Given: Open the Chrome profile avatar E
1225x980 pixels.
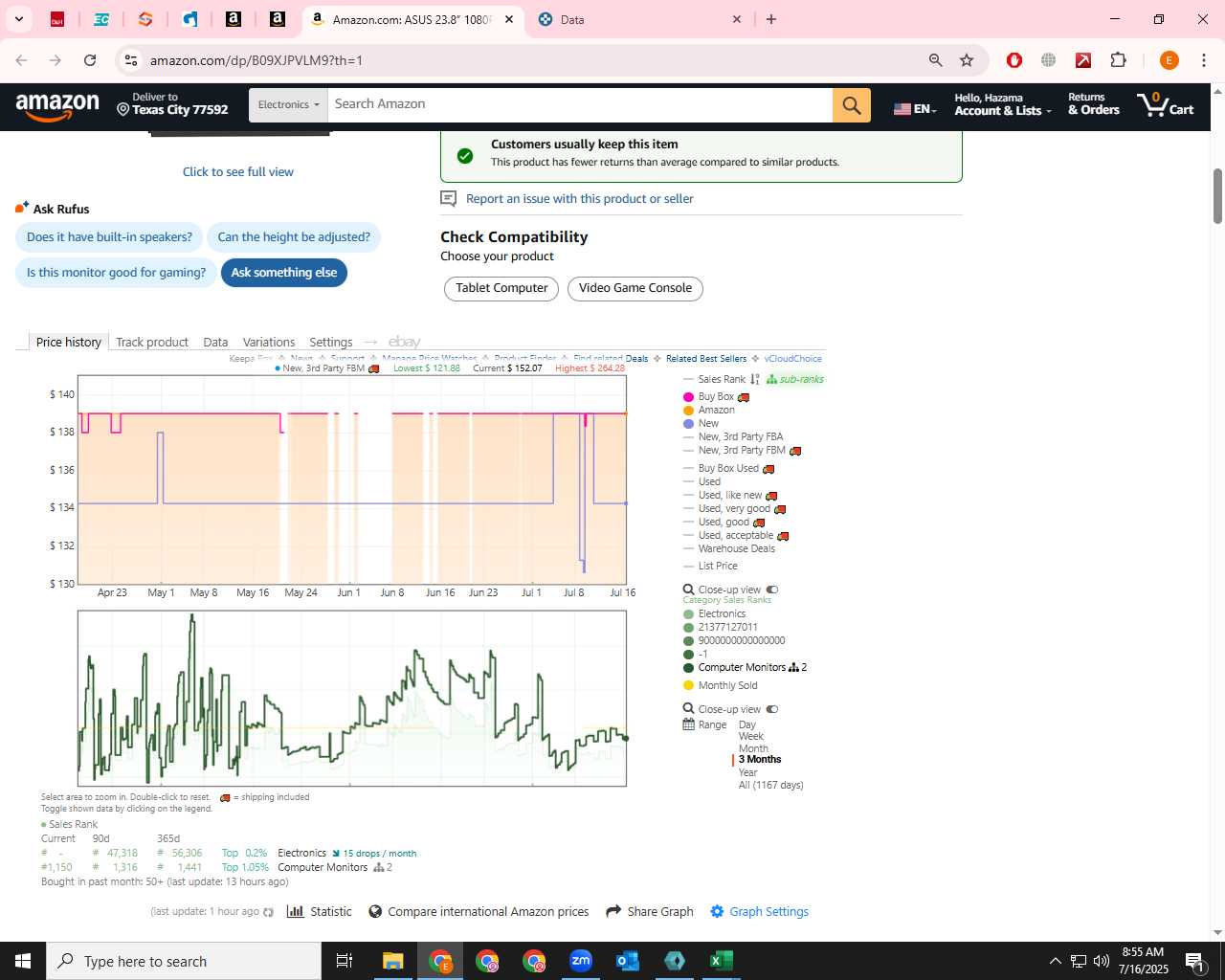Looking at the screenshot, I should pos(1169,60).
